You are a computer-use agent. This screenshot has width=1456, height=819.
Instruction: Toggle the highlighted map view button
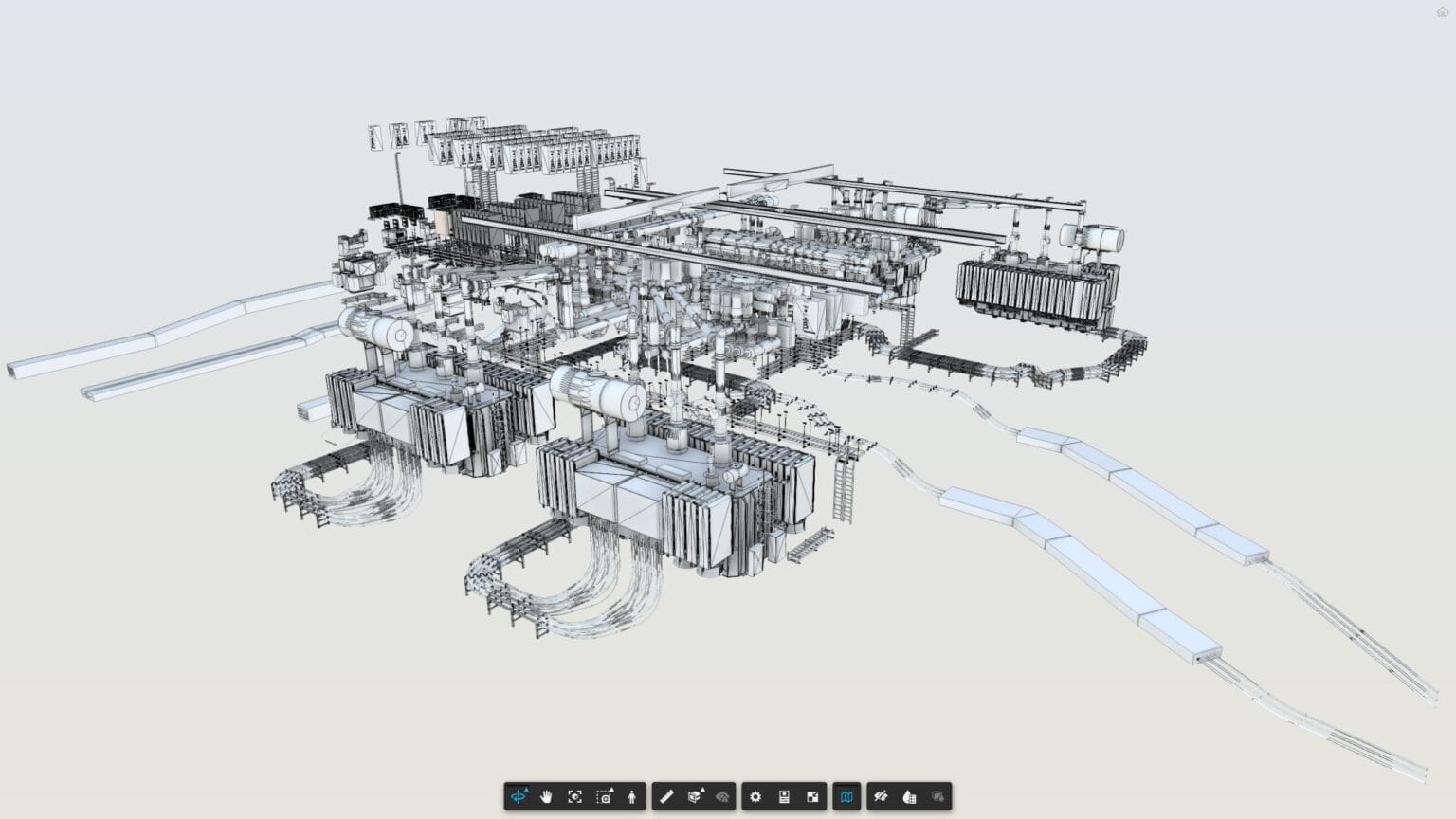[x=846, y=796]
